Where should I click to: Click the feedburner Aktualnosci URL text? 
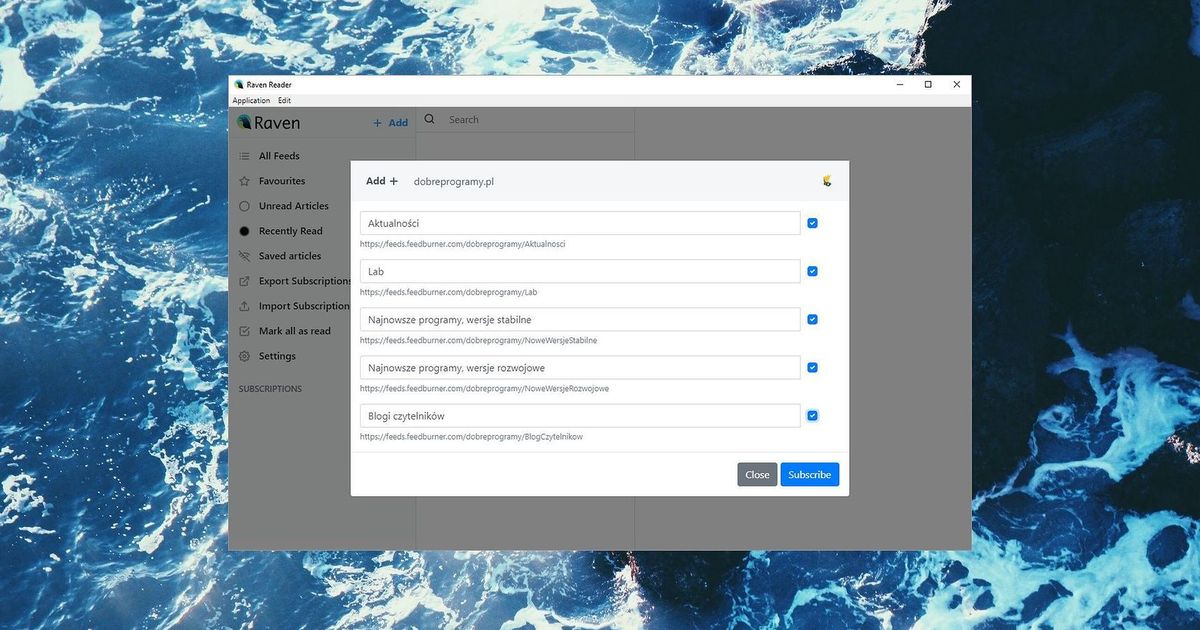462,244
